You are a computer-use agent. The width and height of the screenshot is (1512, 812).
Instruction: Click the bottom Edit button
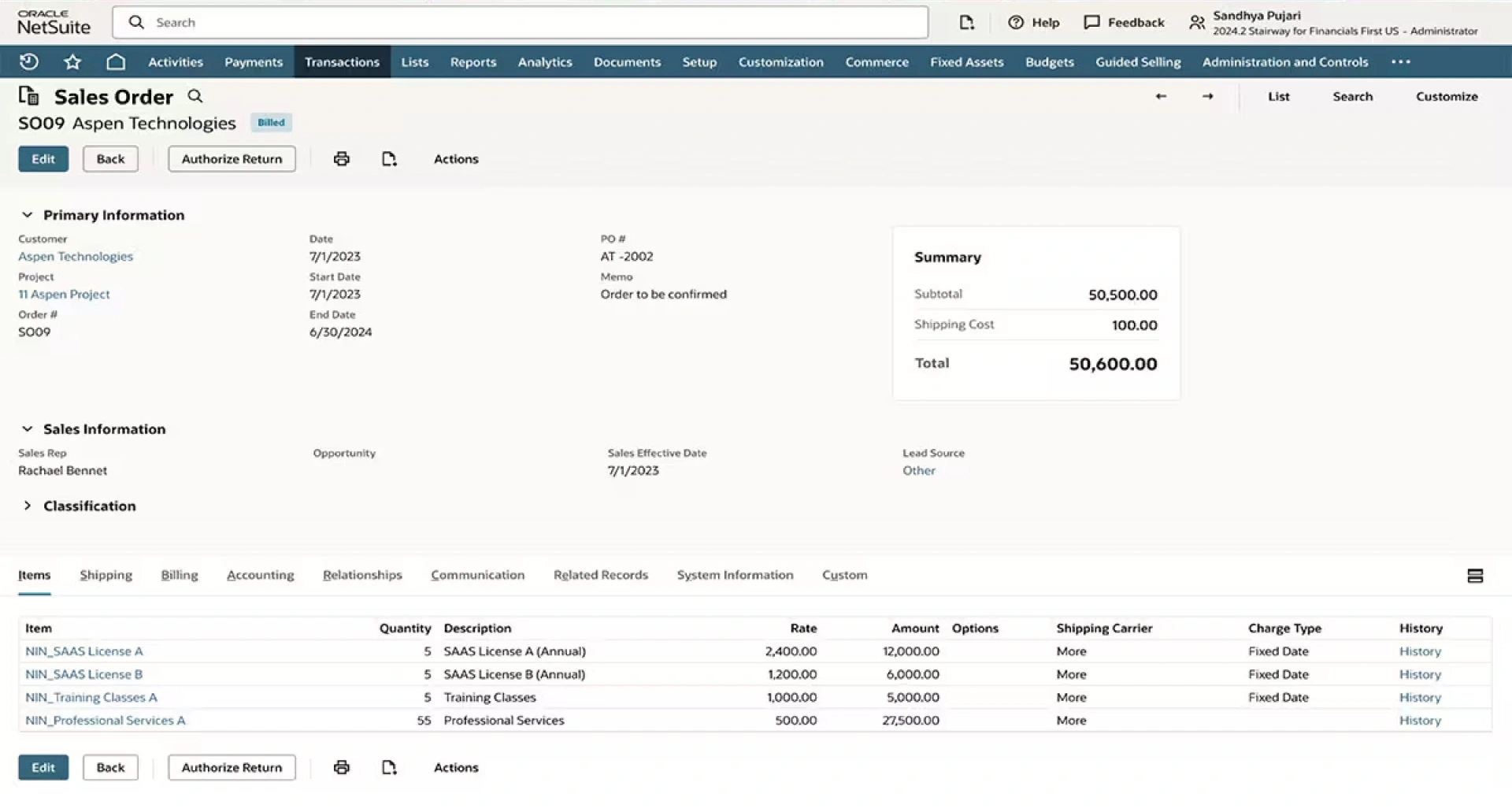coord(43,767)
